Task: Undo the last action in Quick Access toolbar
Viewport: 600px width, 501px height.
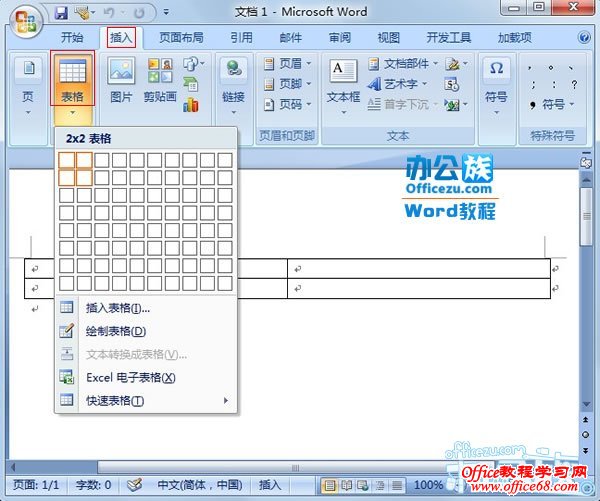Action: click(109, 13)
